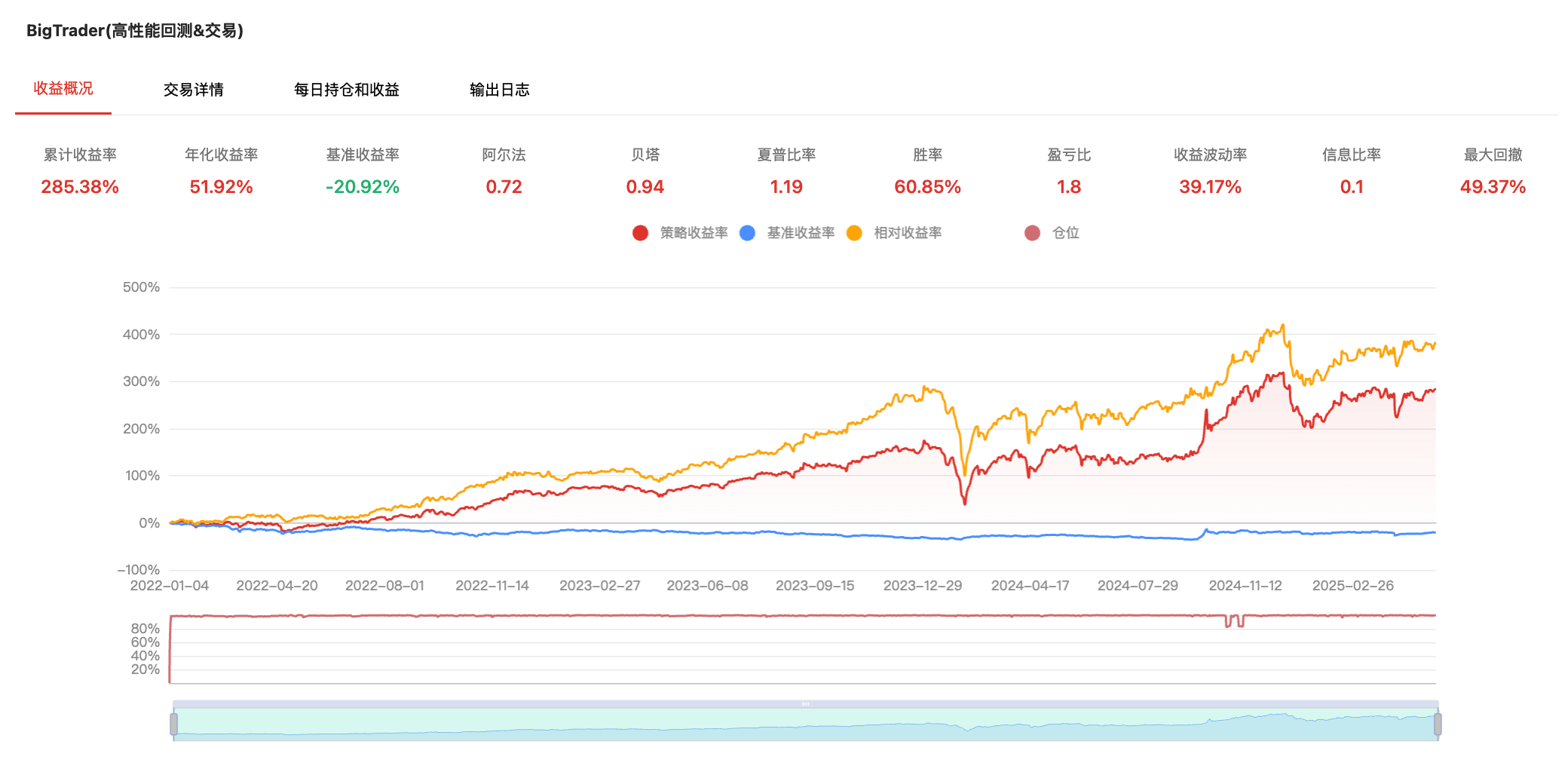Click the 2023-12-29 date label on the x-axis
This screenshot has height=772, width=1568.
click(x=923, y=586)
